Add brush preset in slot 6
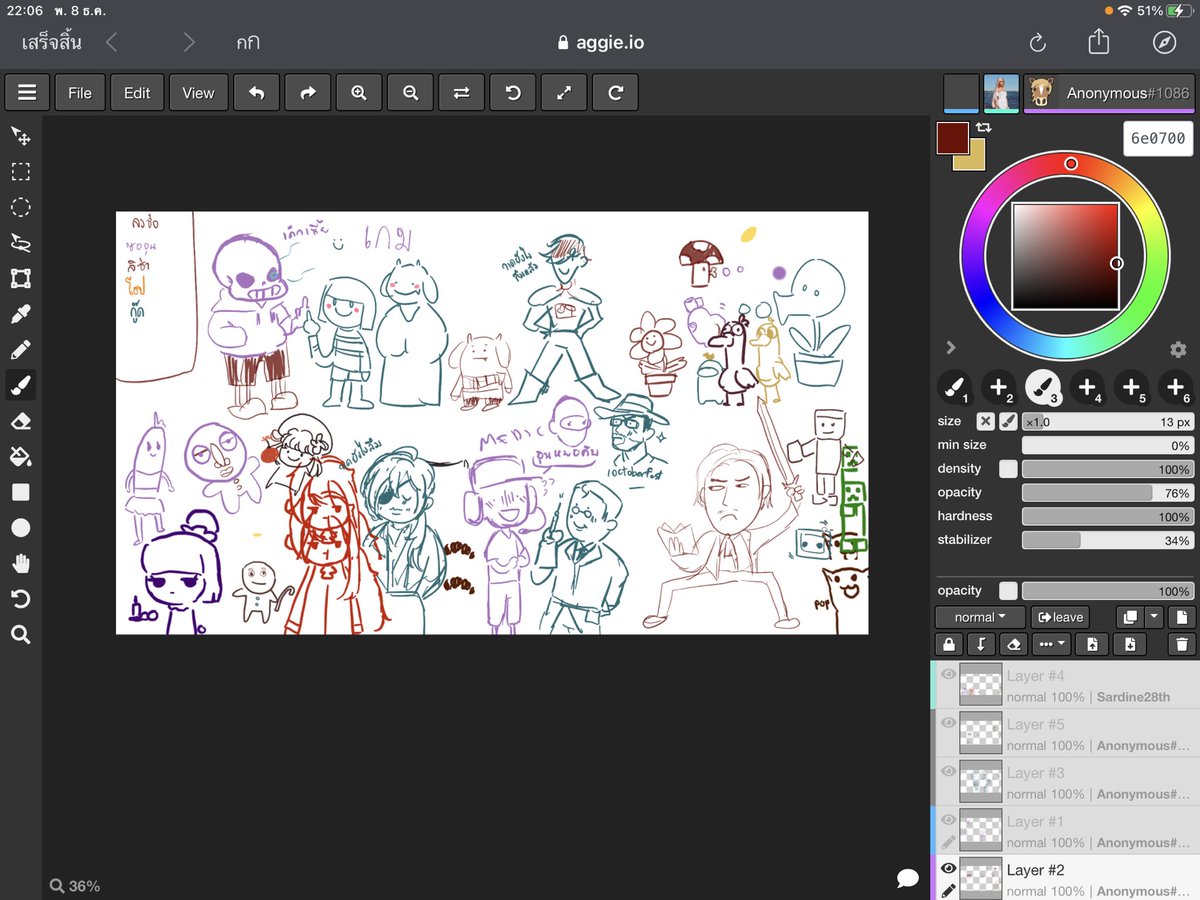The height and width of the screenshot is (900, 1200). point(1176,387)
